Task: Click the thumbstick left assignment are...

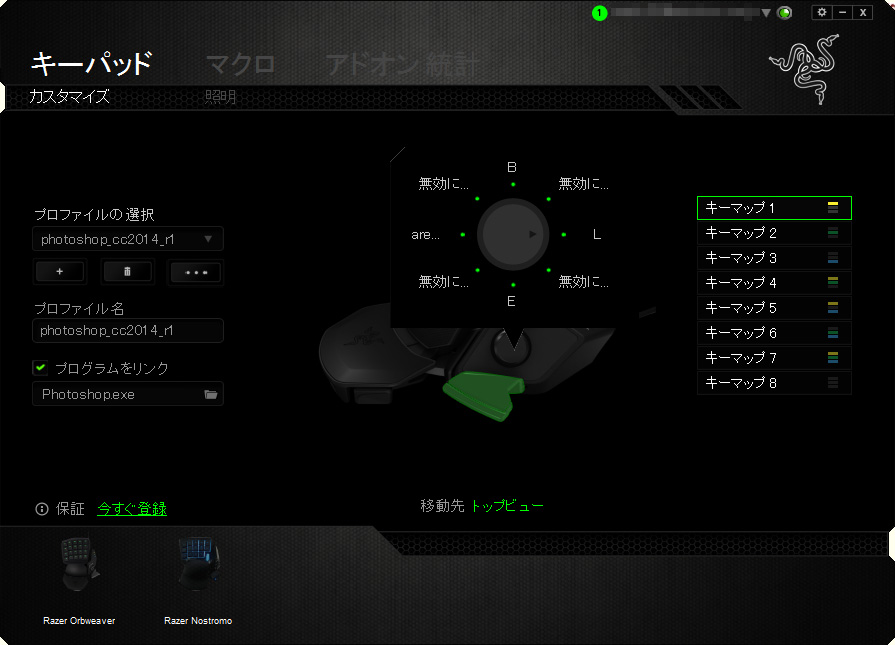Action: tap(425, 235)
